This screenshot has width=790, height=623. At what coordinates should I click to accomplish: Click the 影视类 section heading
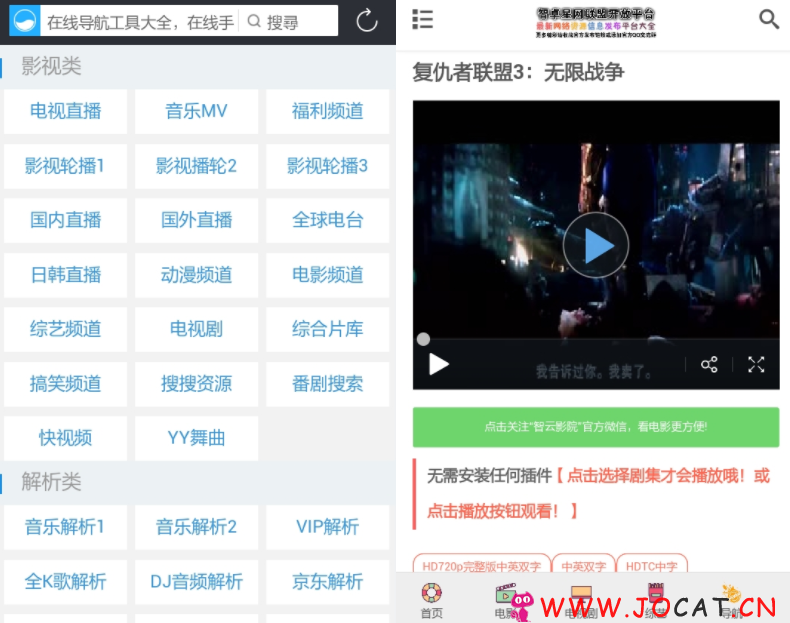[51, 66]
